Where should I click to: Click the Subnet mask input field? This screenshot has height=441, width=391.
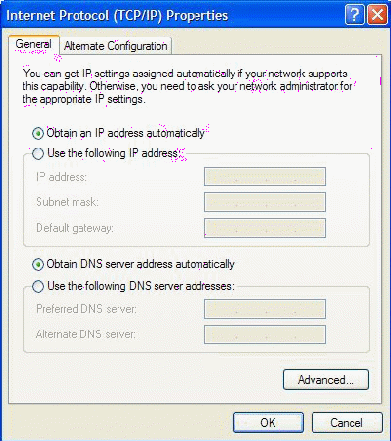(x=265, y=202)
